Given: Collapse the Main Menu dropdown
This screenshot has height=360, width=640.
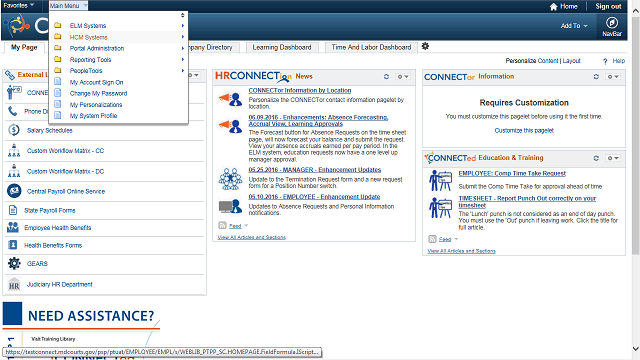Looking at the screenshot, I should click(x=68, y=6).
